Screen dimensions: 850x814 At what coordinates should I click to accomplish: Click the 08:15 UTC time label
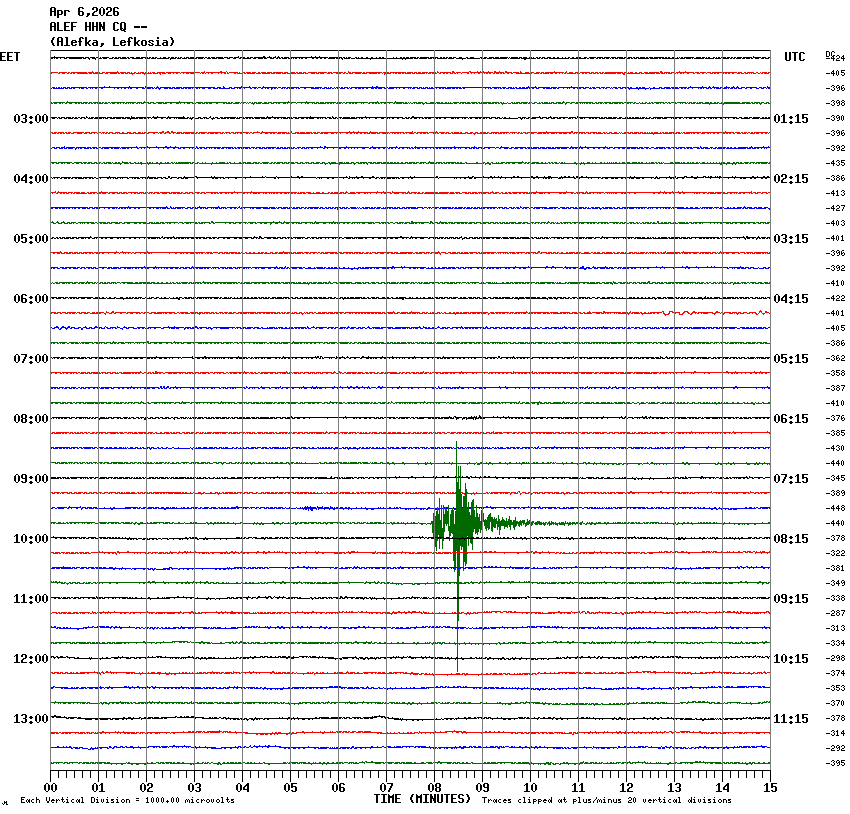(x=790, y=539)
